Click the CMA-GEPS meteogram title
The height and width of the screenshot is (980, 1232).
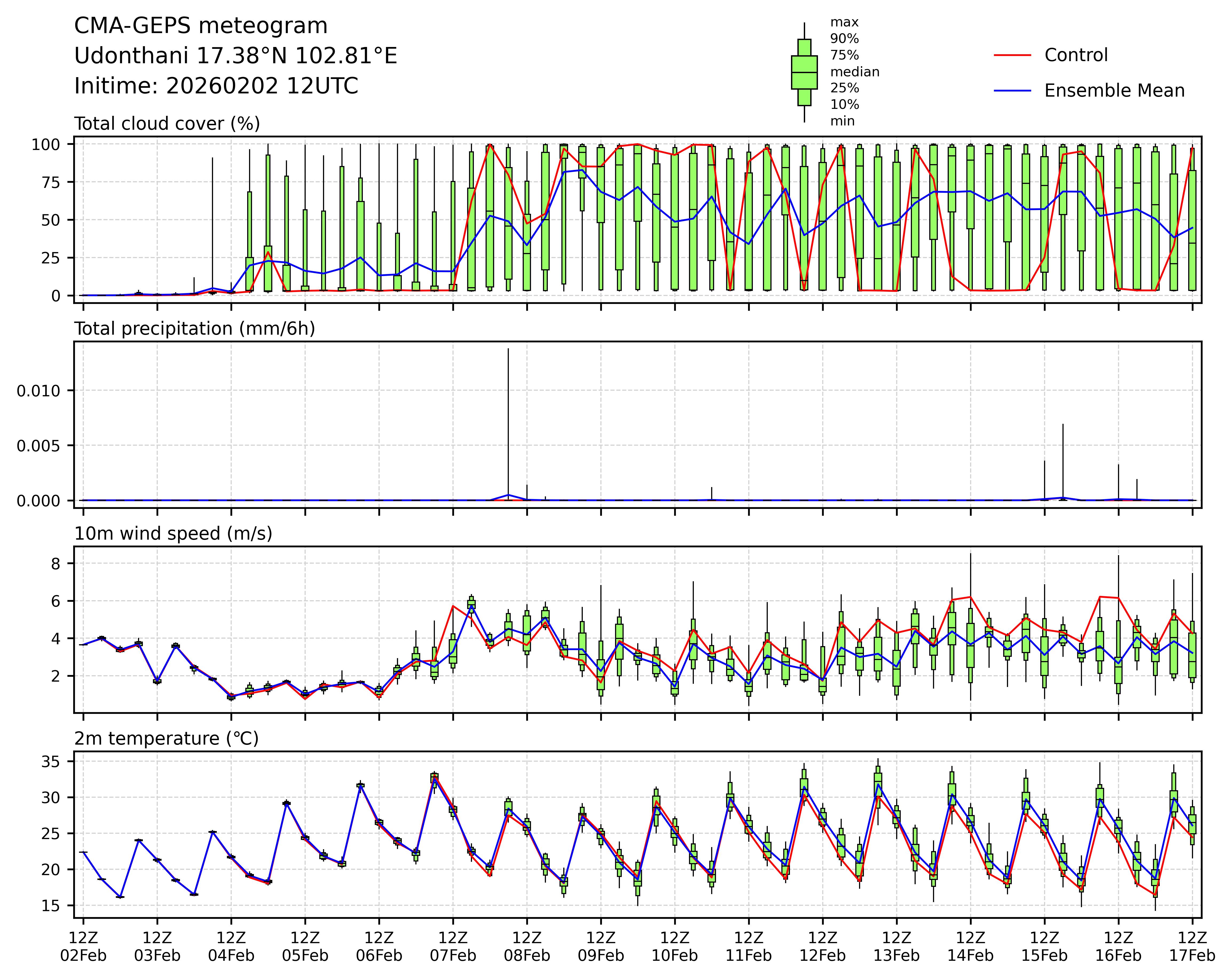pyautogui.click(x=200, y=26)
